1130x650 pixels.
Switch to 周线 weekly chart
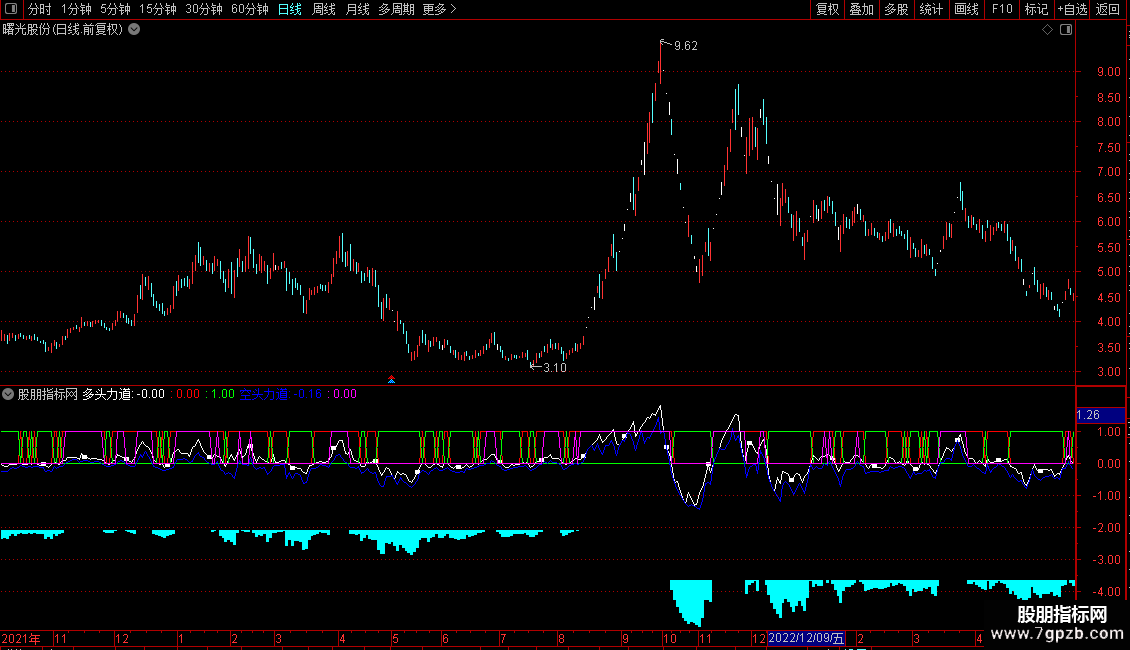324,9
